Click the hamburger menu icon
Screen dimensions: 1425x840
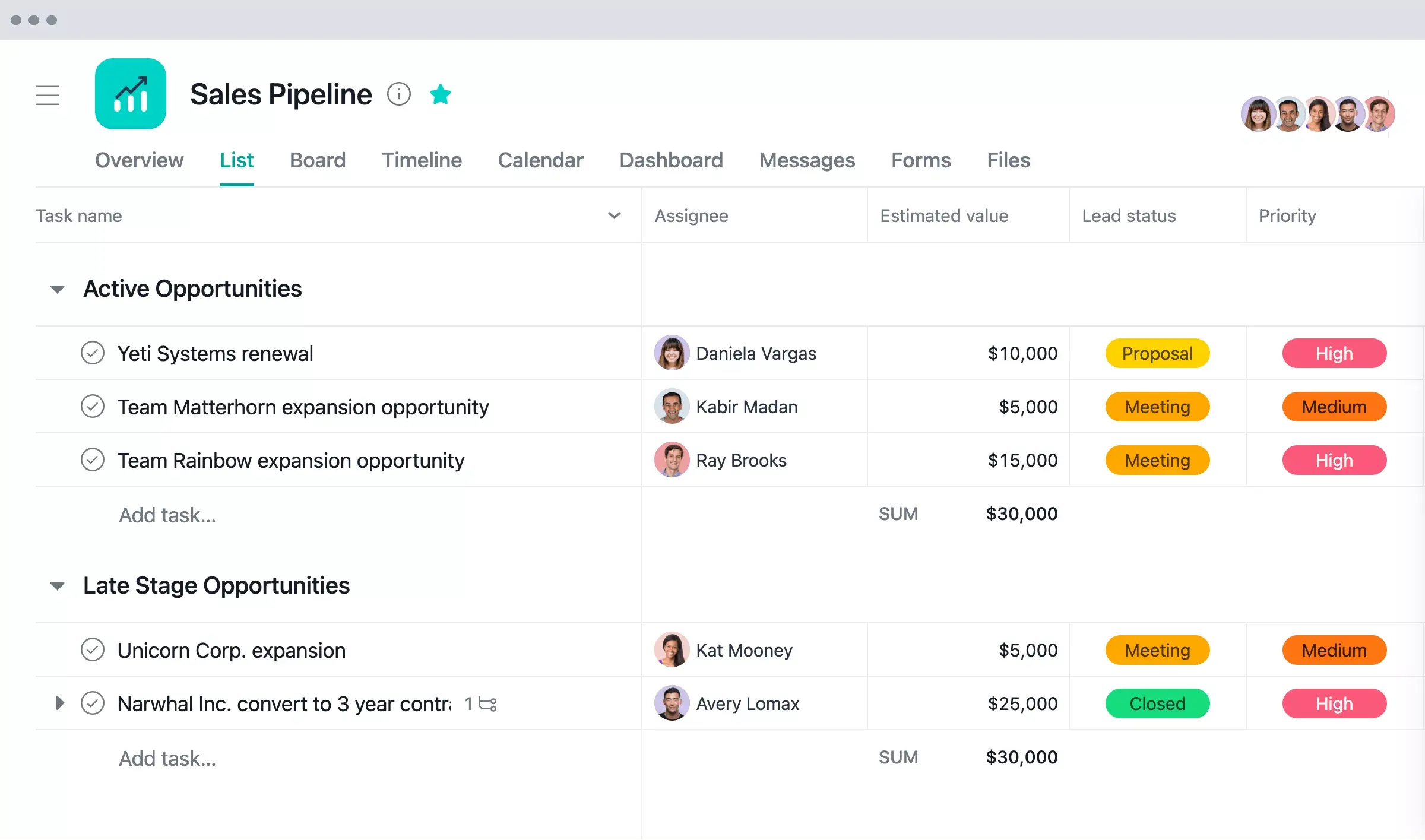point(48,95)
